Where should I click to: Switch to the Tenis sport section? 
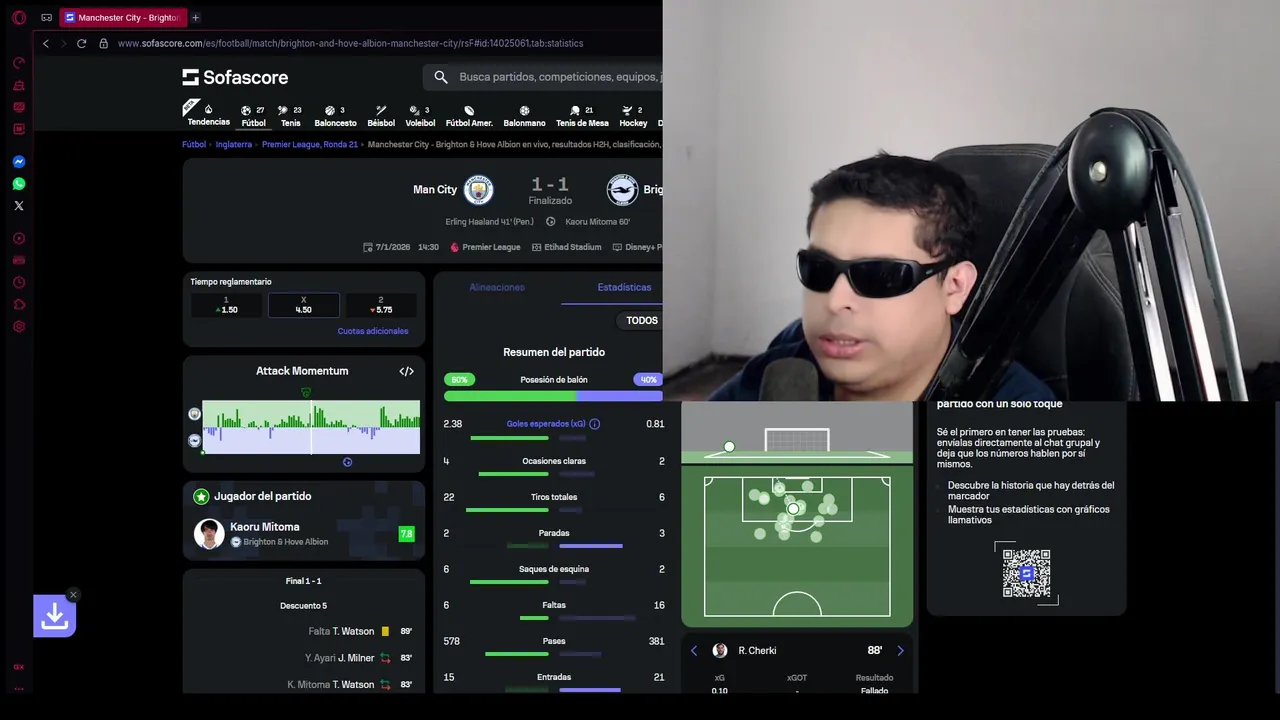coord(290,116)
